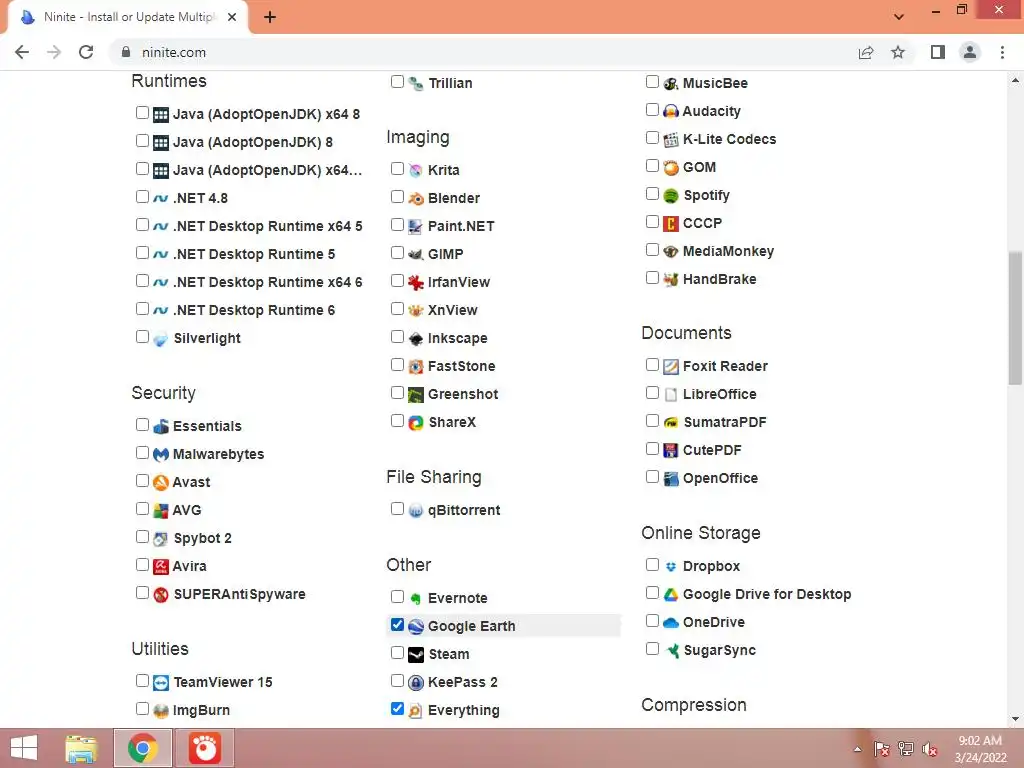Go back to the previous page
1024x768 pixels.
click(x=22, y=52)
